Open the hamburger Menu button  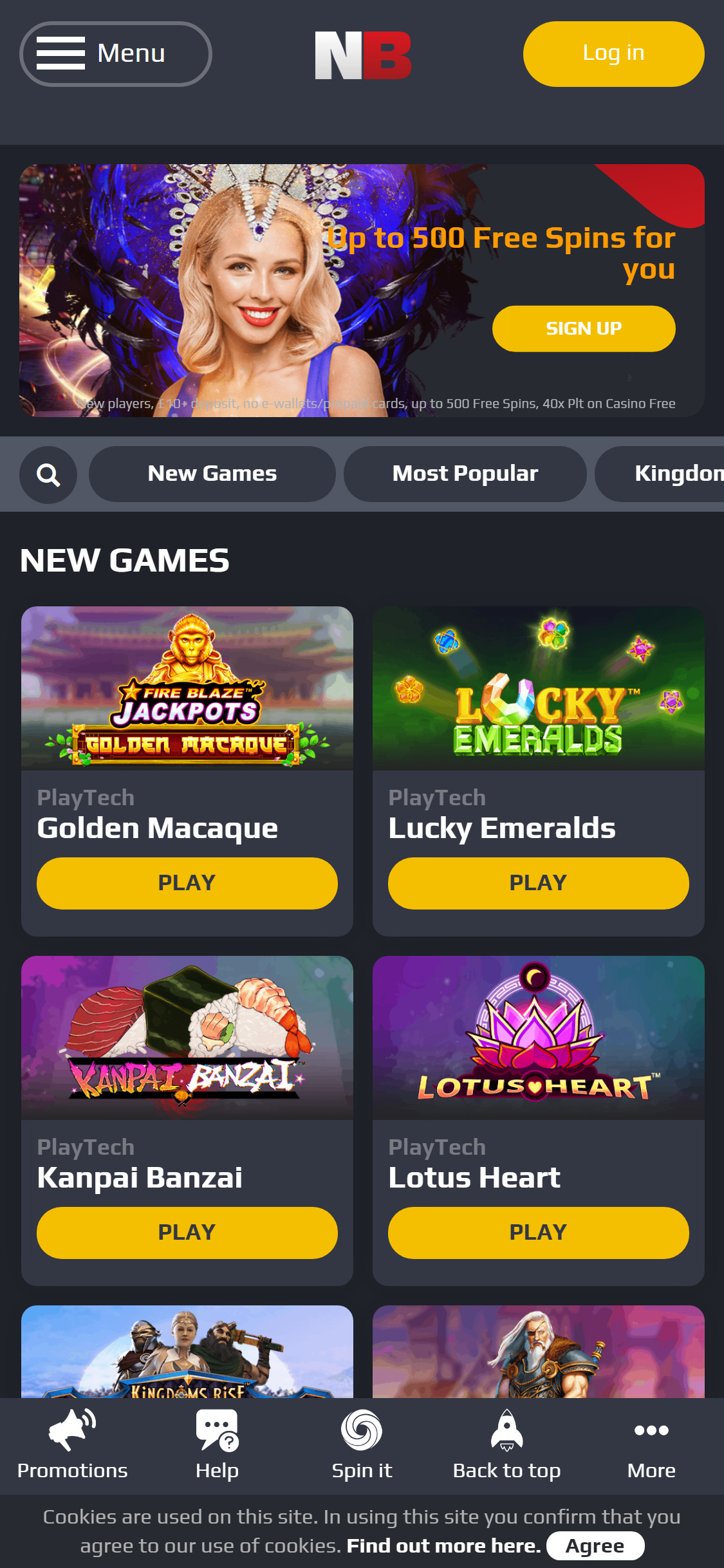click(x=116, y=54)
